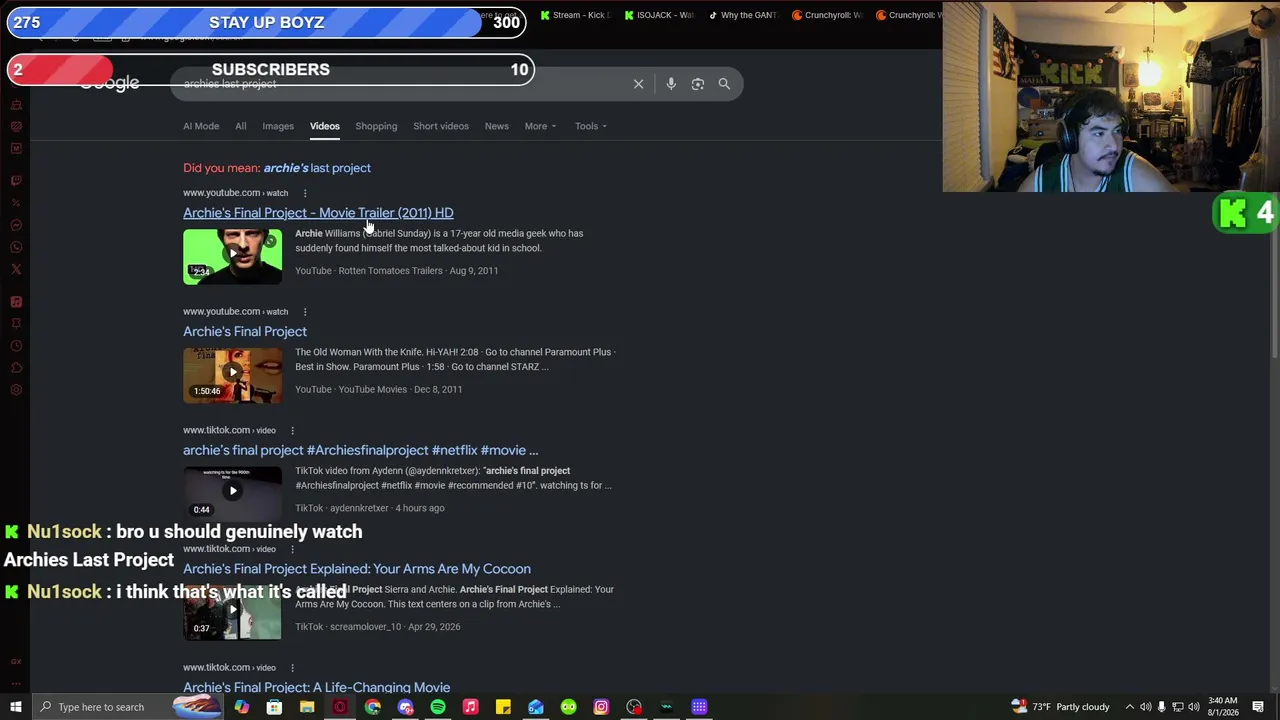Open the network tray icon
1280x720 pixels.
pyautogui.click(x=1177, y=707)
